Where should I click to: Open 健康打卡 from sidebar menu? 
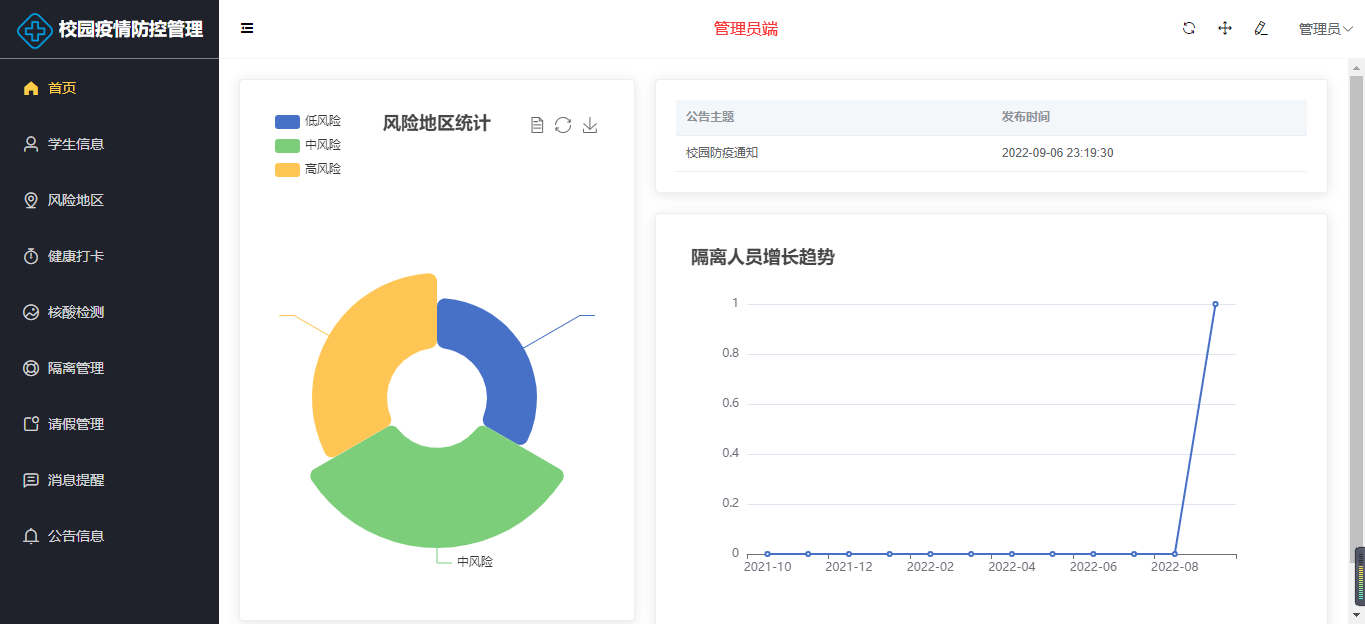click(x=76, y=256)
